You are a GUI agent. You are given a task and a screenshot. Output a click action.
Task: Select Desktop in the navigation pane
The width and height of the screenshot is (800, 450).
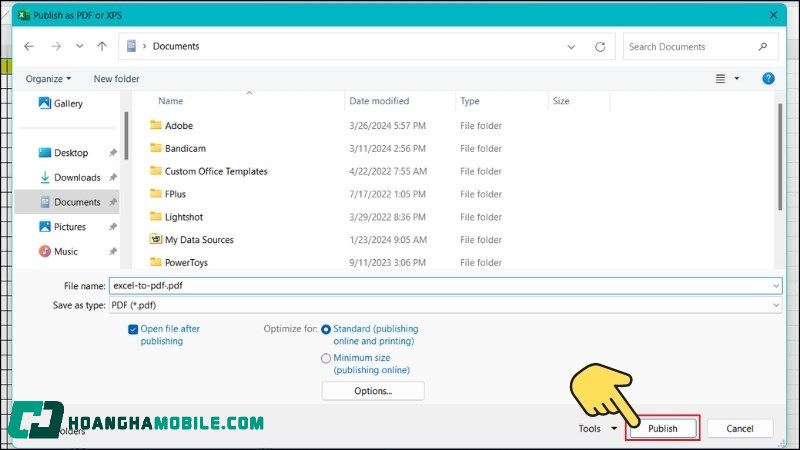[70, 153]
